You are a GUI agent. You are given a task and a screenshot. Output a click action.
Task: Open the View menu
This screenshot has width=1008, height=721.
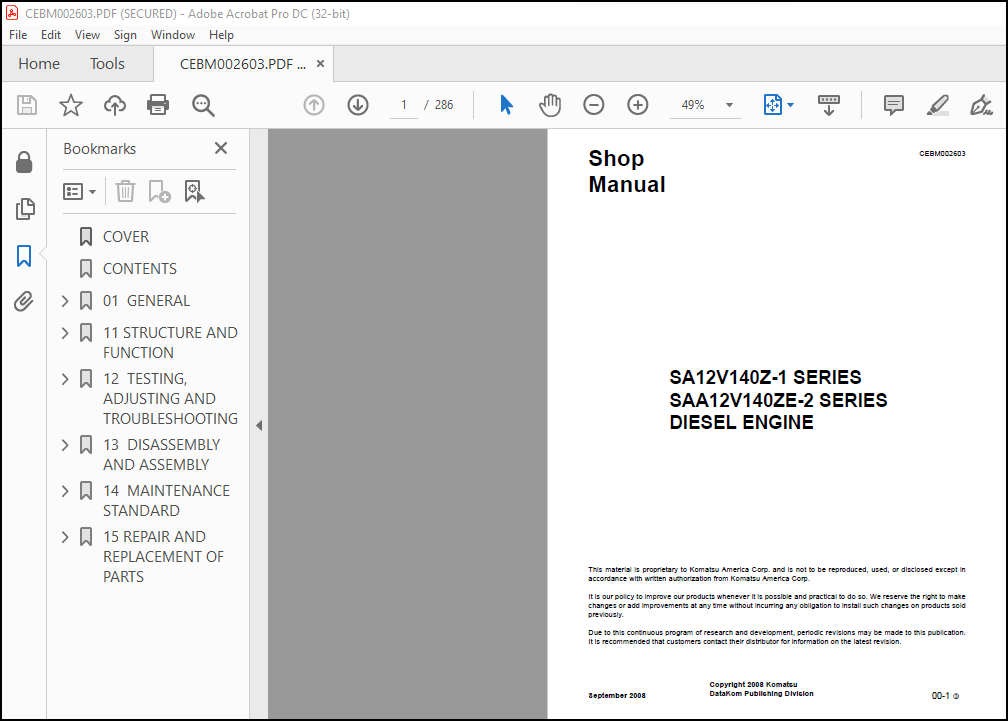87,35
